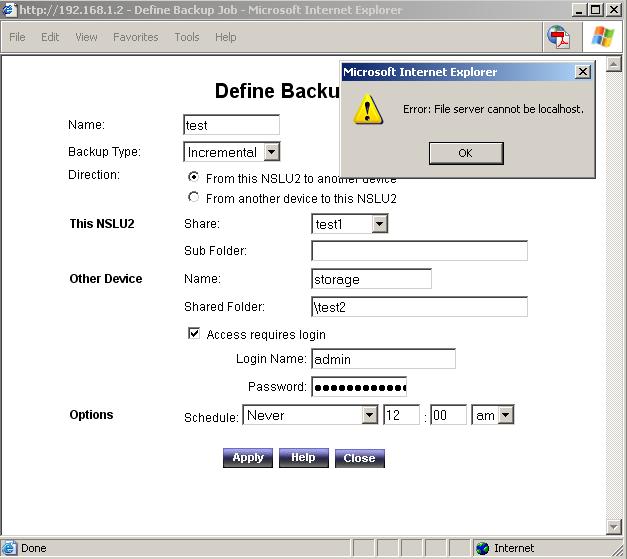Open the File menu
This screenshot has height=559, width=627.
point(17,37)
